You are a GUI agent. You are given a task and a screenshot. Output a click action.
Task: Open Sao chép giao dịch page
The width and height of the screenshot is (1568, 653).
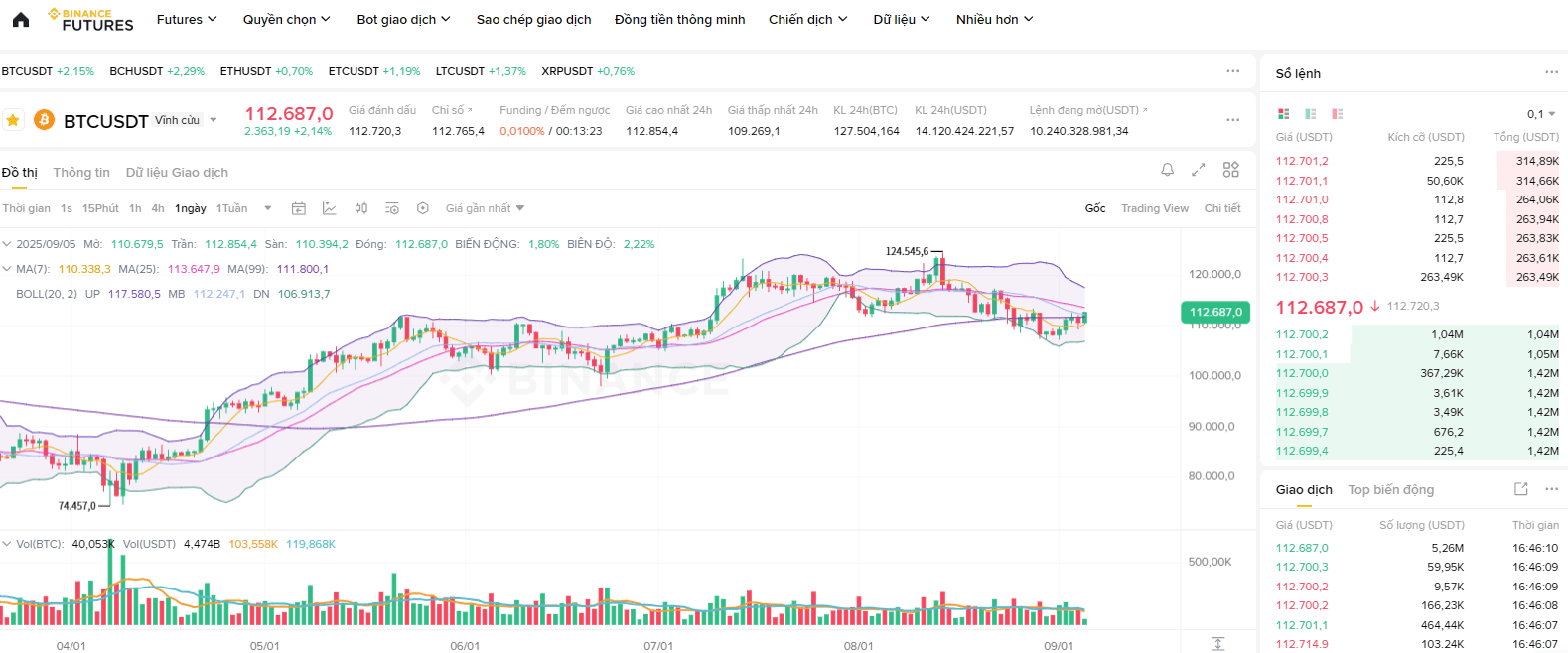point(533,19)
